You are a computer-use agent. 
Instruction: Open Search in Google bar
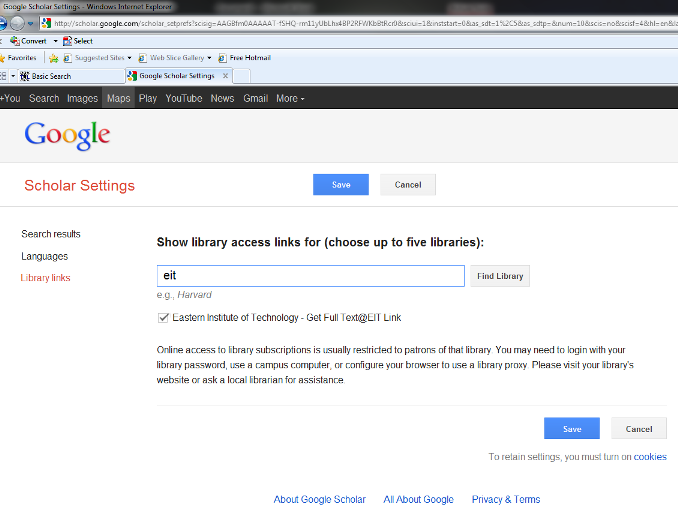point(44,99)
